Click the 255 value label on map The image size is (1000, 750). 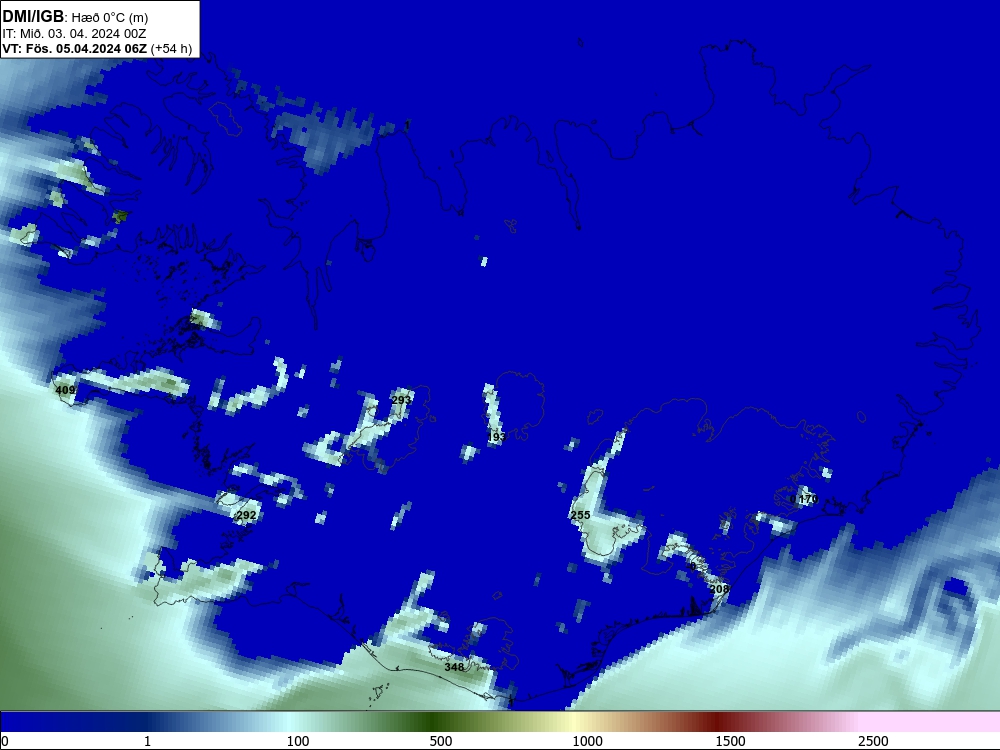click(x=580, y=515)
